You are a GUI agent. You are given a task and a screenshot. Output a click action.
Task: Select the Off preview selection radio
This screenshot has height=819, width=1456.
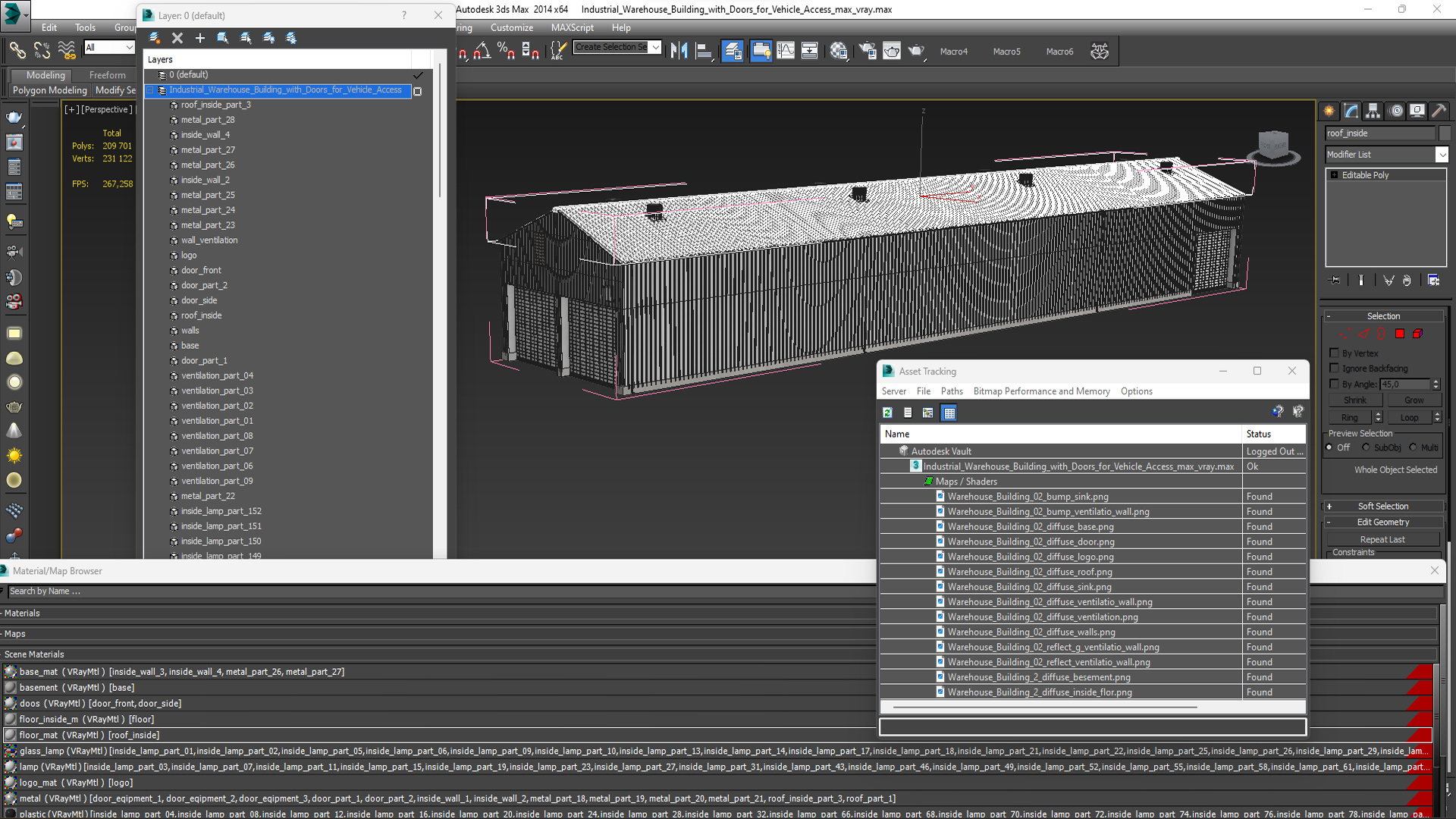1329,447
